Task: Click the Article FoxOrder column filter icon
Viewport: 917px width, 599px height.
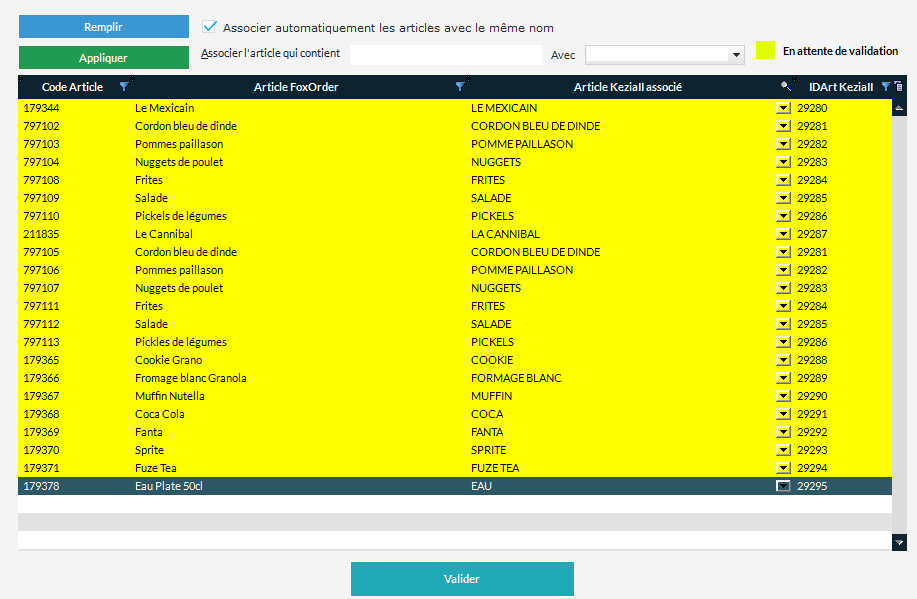Action: pos(460,87)
